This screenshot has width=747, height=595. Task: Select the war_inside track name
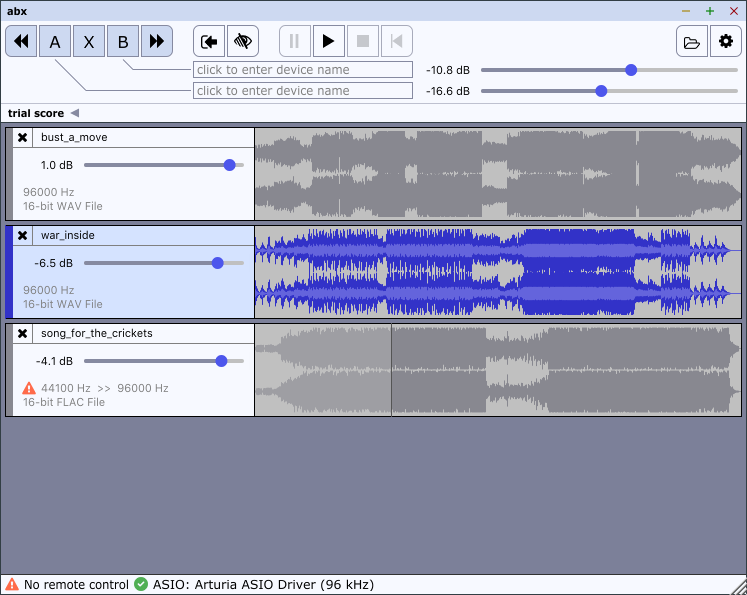68,235
